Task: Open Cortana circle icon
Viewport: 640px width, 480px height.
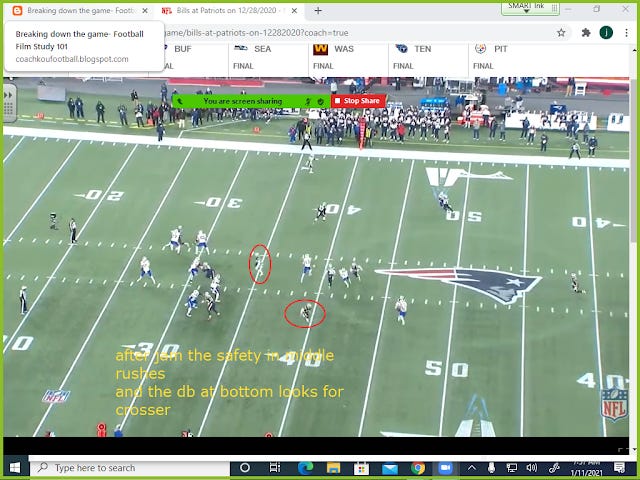Action: [x=244, y=468]
